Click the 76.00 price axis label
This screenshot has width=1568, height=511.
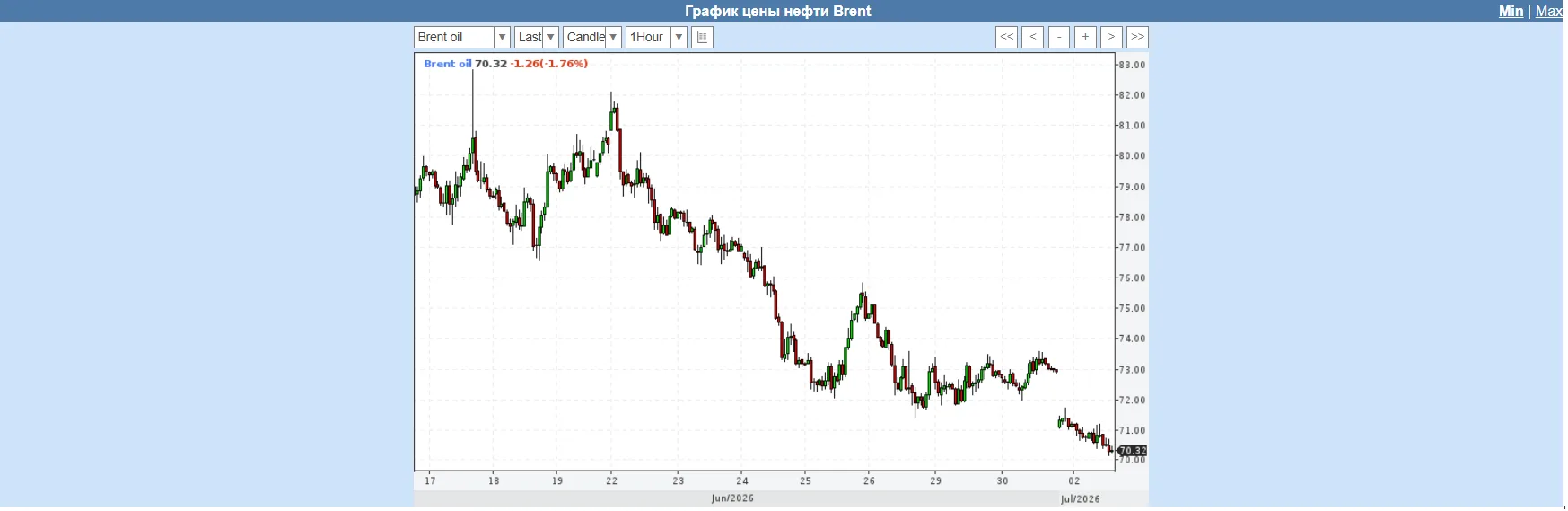click(1132, 278)
